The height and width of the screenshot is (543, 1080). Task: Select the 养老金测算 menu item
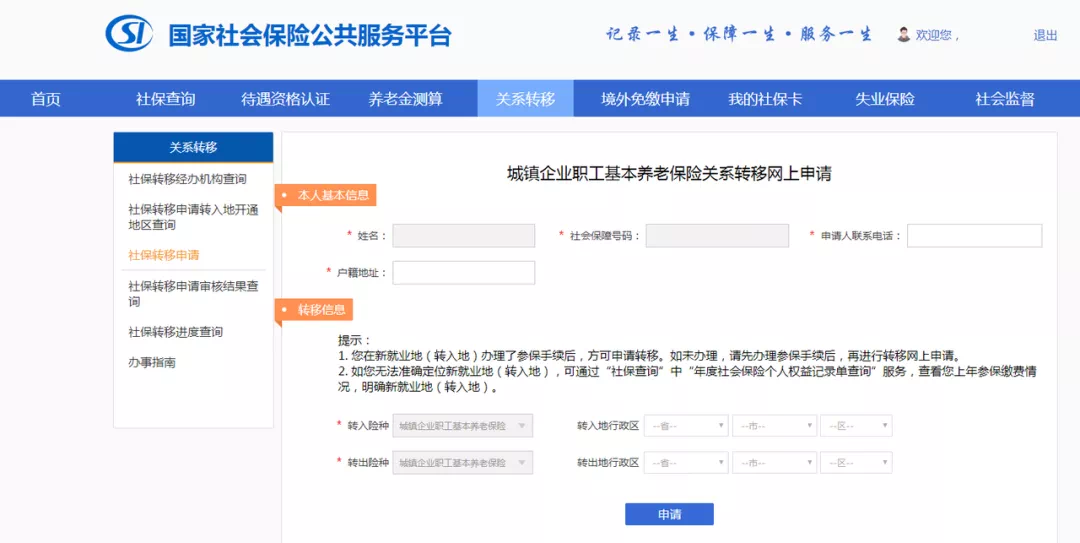point(405,99)
